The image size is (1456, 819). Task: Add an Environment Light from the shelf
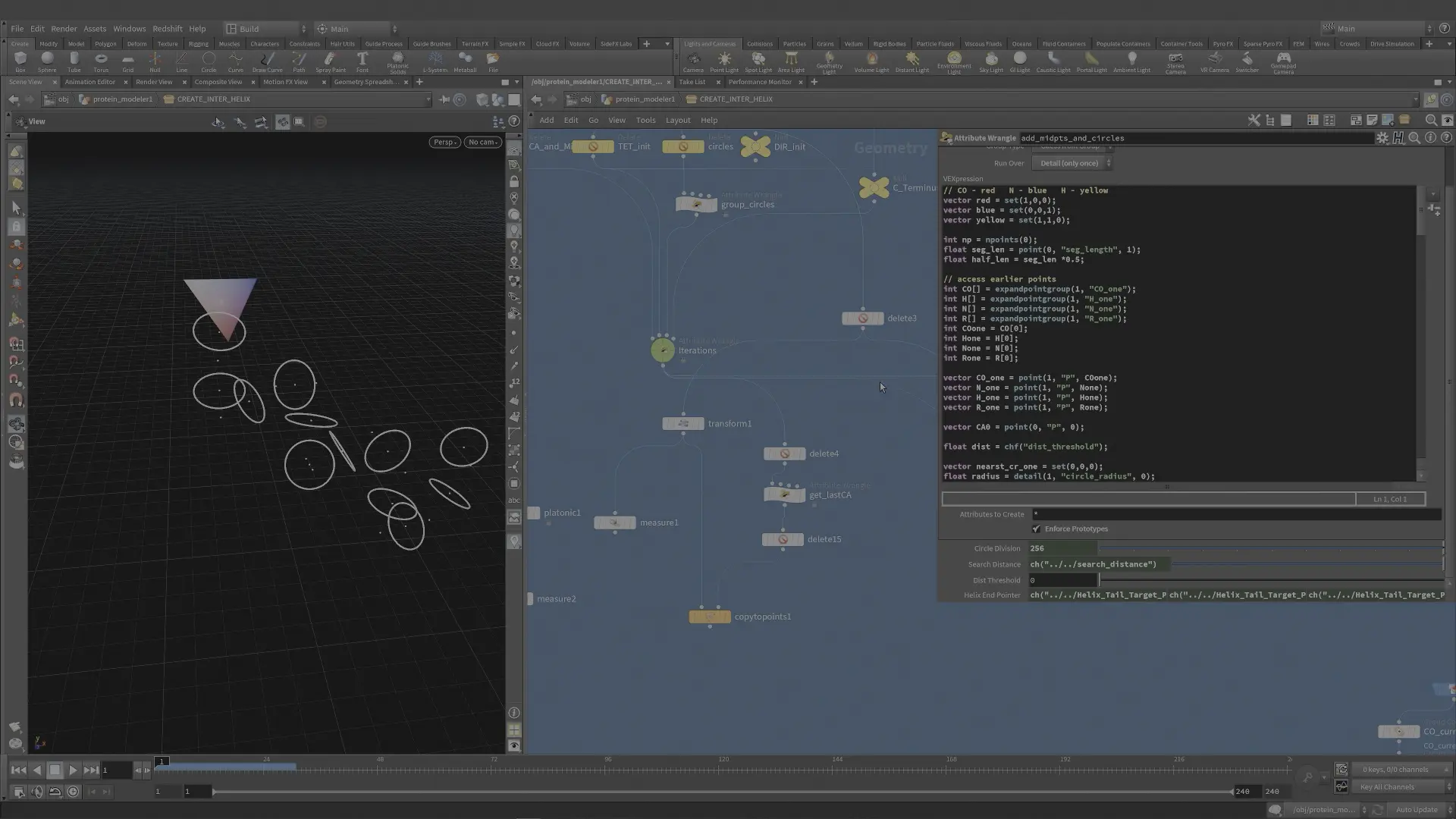point(954,62)
